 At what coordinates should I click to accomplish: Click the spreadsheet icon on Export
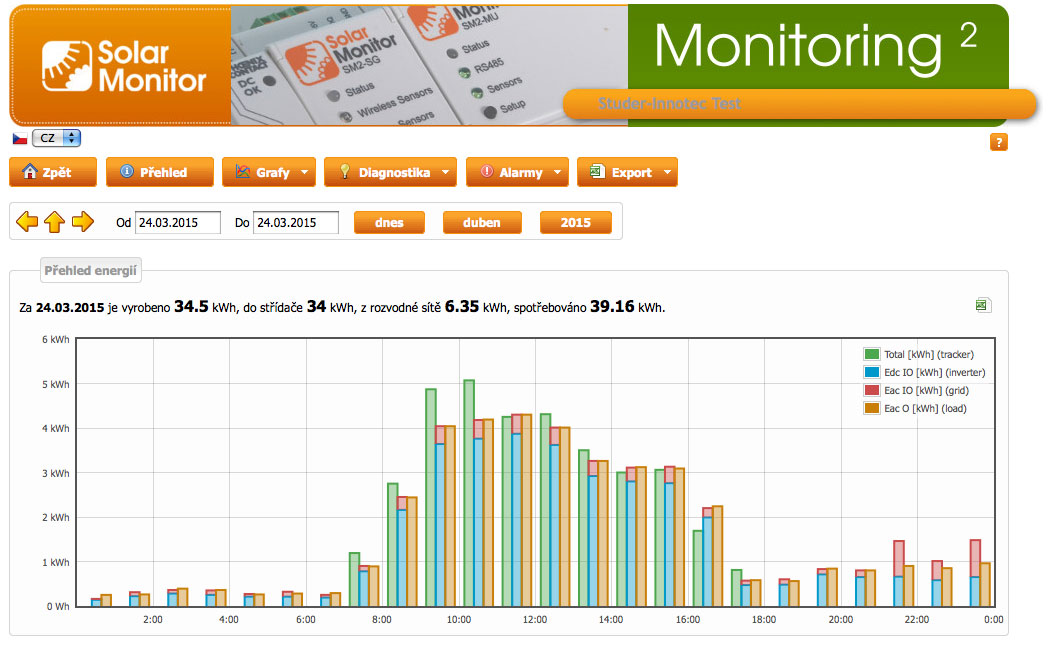(x=597, y=172)
